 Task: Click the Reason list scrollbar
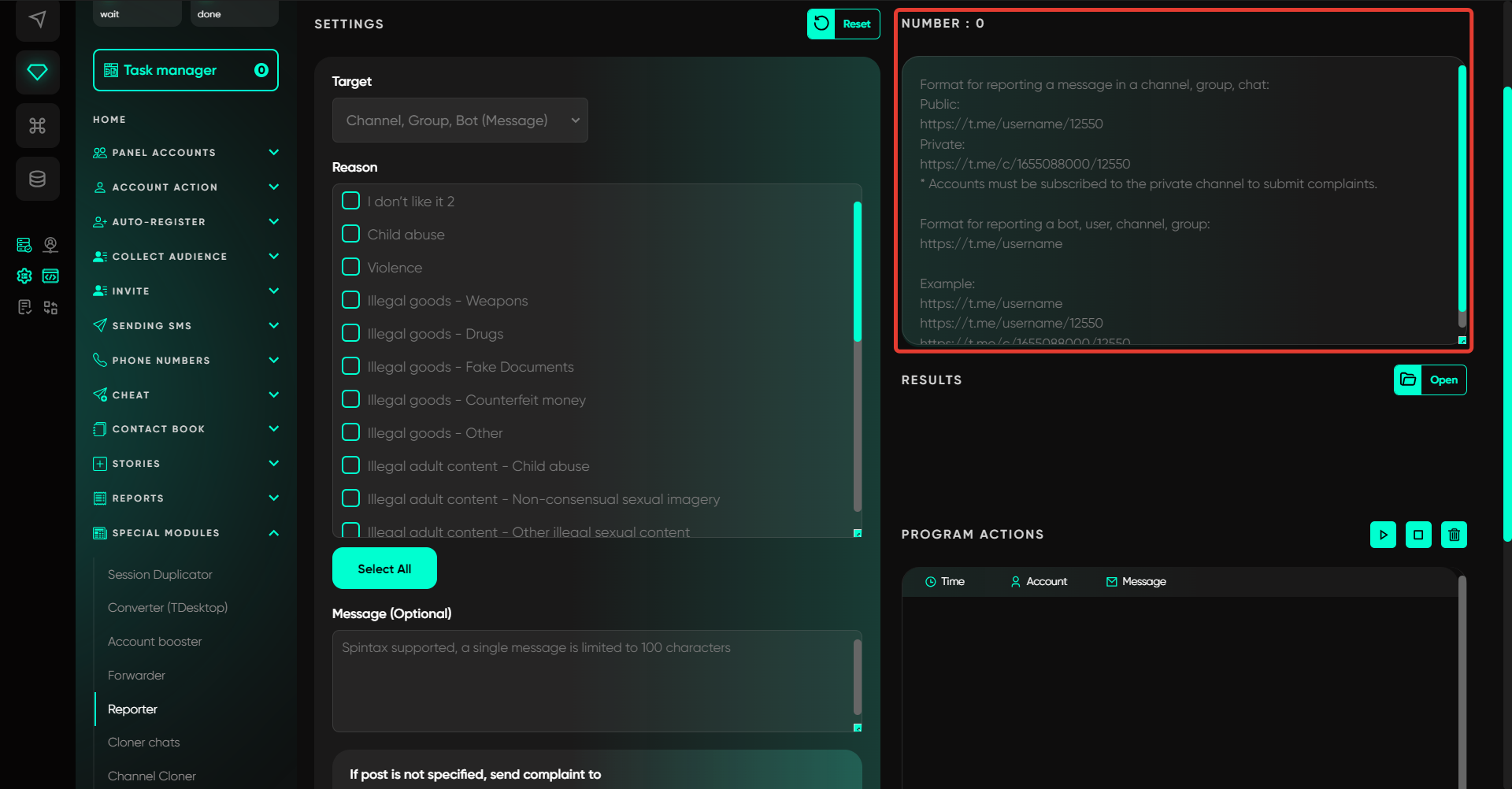click(x=857, y=272)
